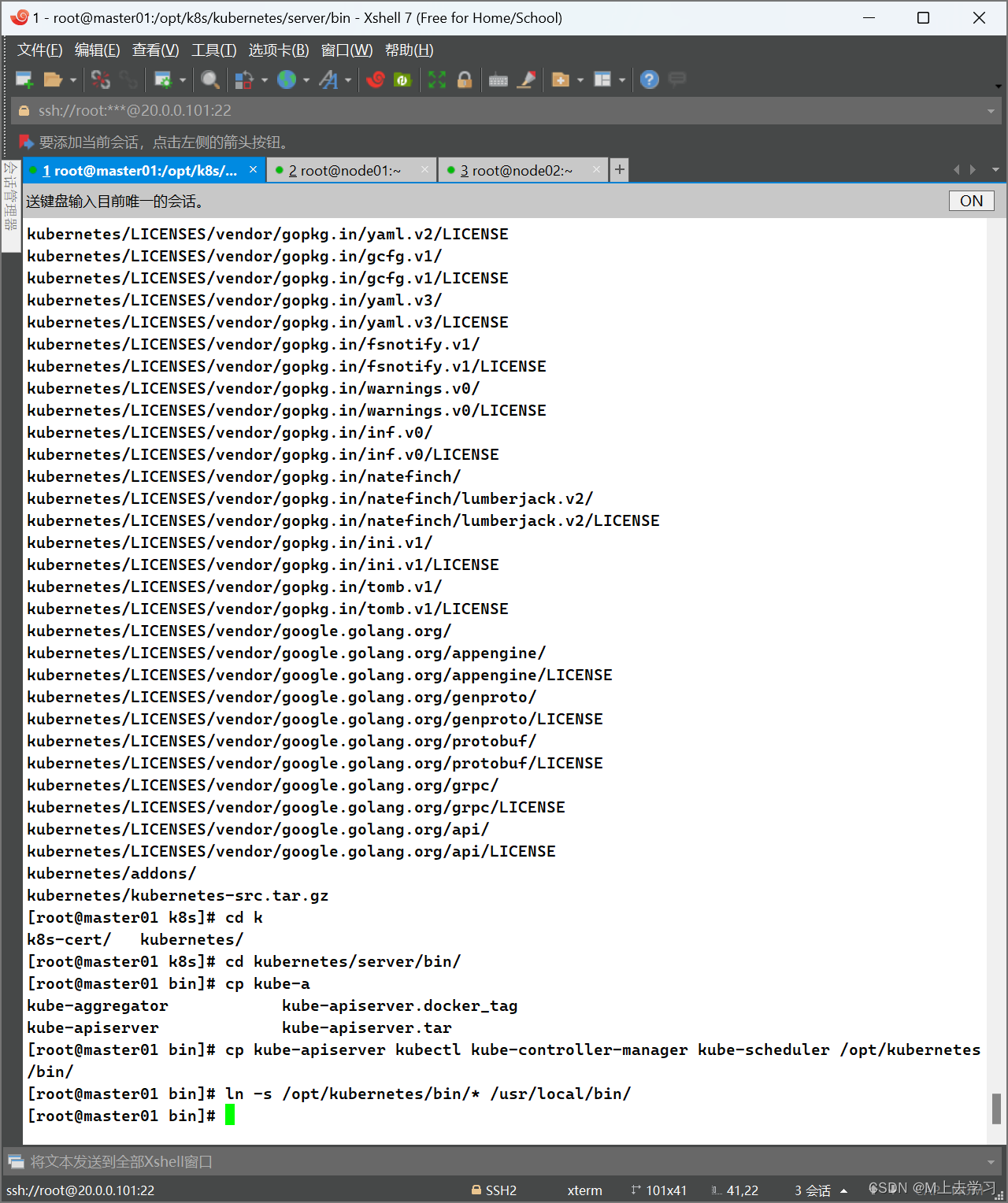1008x1203 pixels.
Task: Expand the globe Encoding dropdown arrow
Action: tap(306, 80)
